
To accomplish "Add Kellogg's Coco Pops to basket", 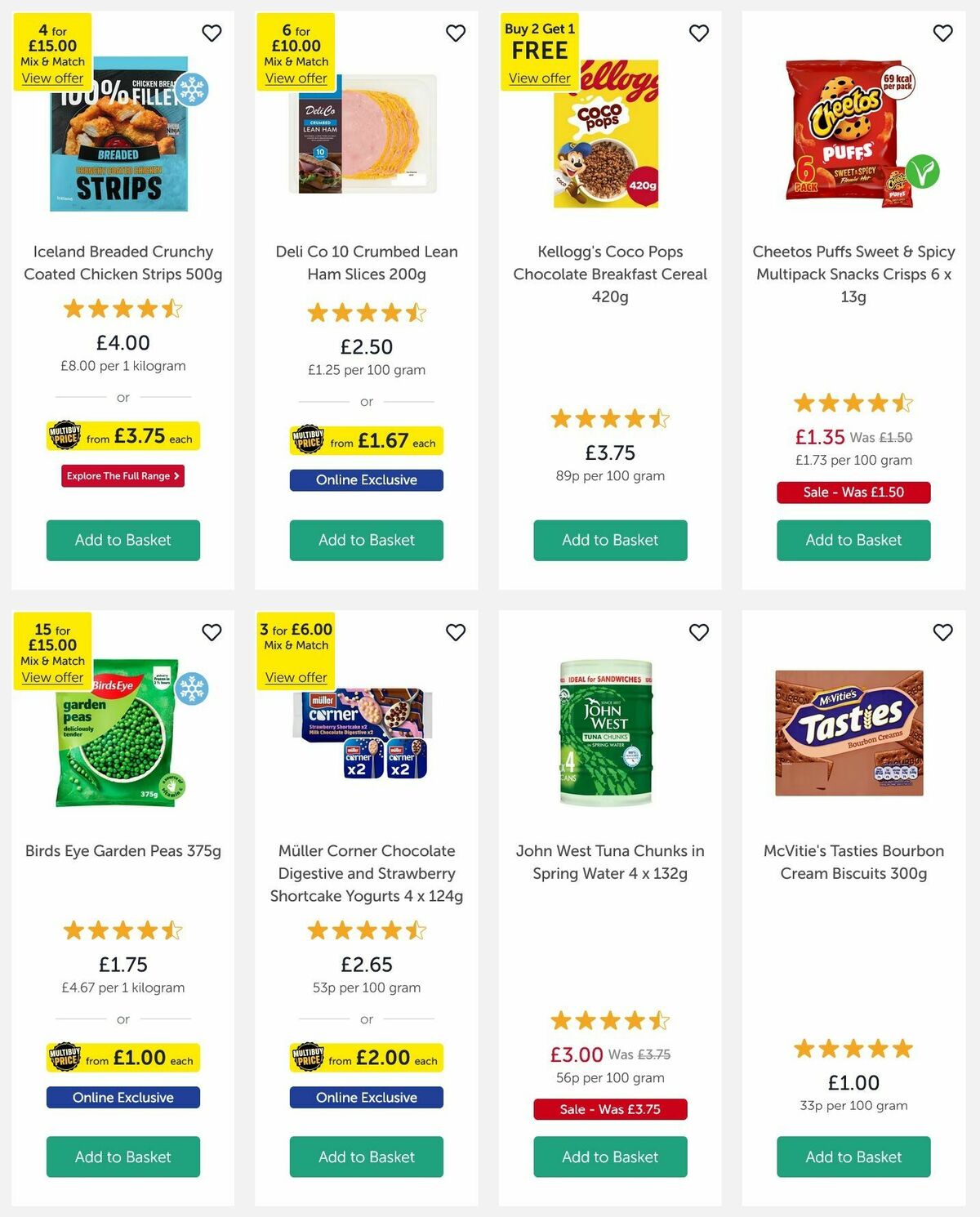I will click(x=610, y=540).
